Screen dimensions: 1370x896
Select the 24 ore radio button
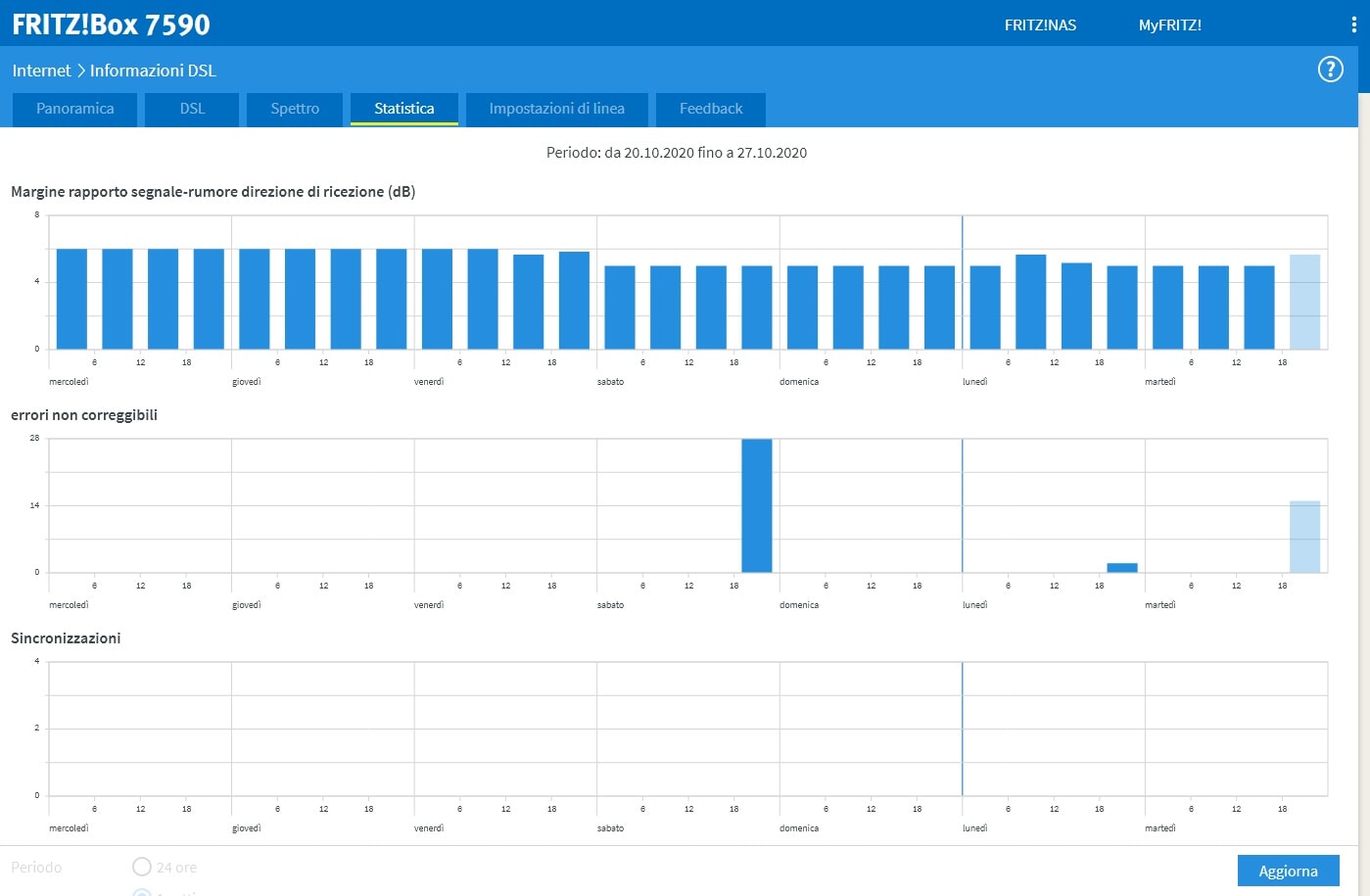pyautogui.click(x=142, y=867)
